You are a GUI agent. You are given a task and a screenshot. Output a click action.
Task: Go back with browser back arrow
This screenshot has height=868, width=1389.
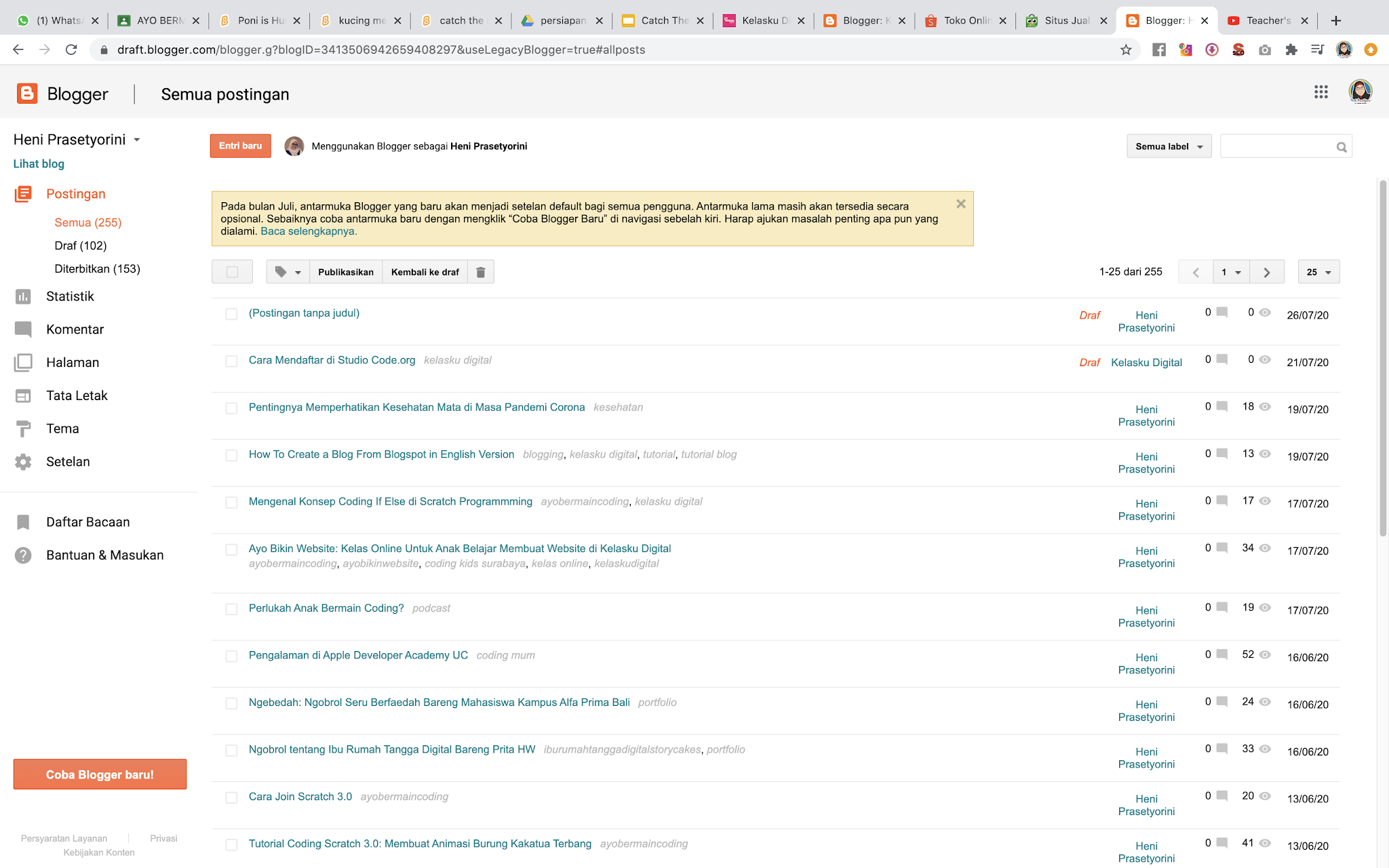pyautogui.click(x=18, y=50)
